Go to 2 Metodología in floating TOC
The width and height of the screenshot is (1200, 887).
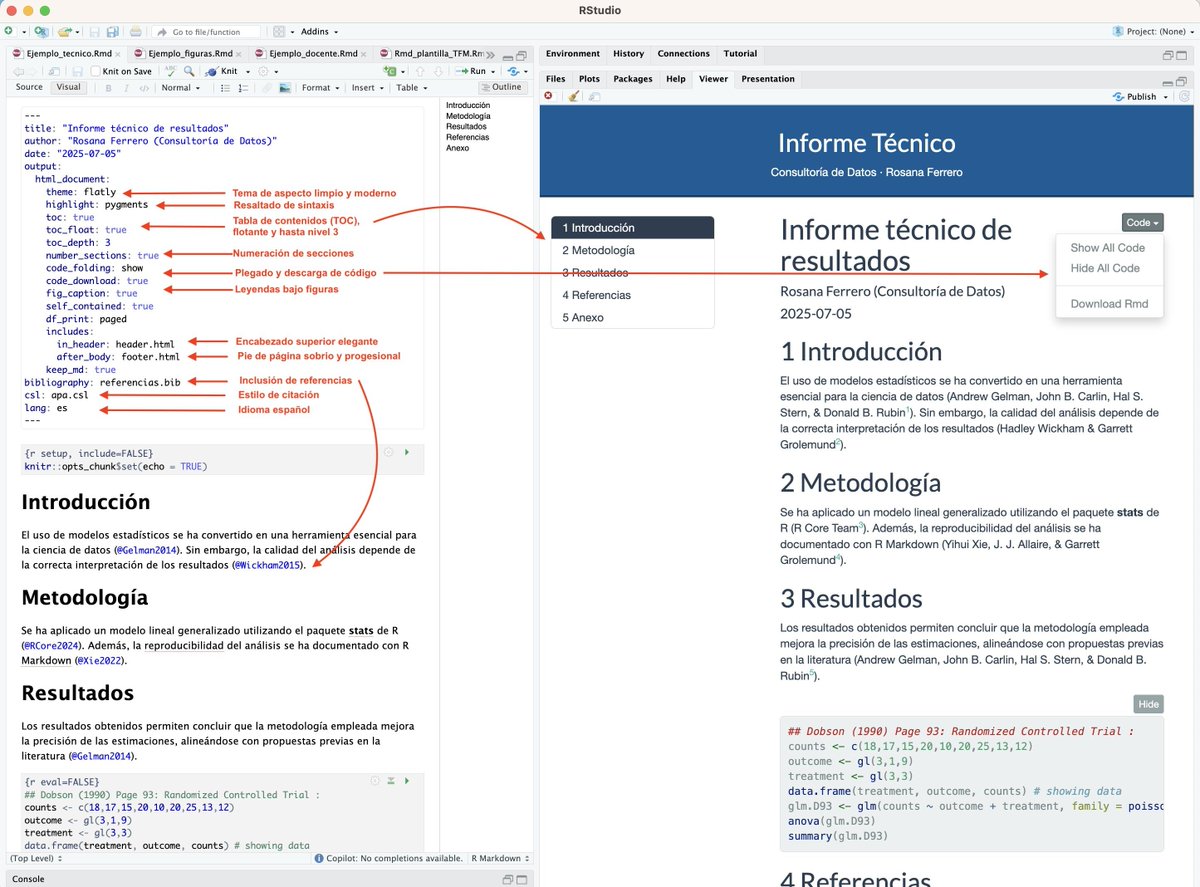(x=633, y=250)
